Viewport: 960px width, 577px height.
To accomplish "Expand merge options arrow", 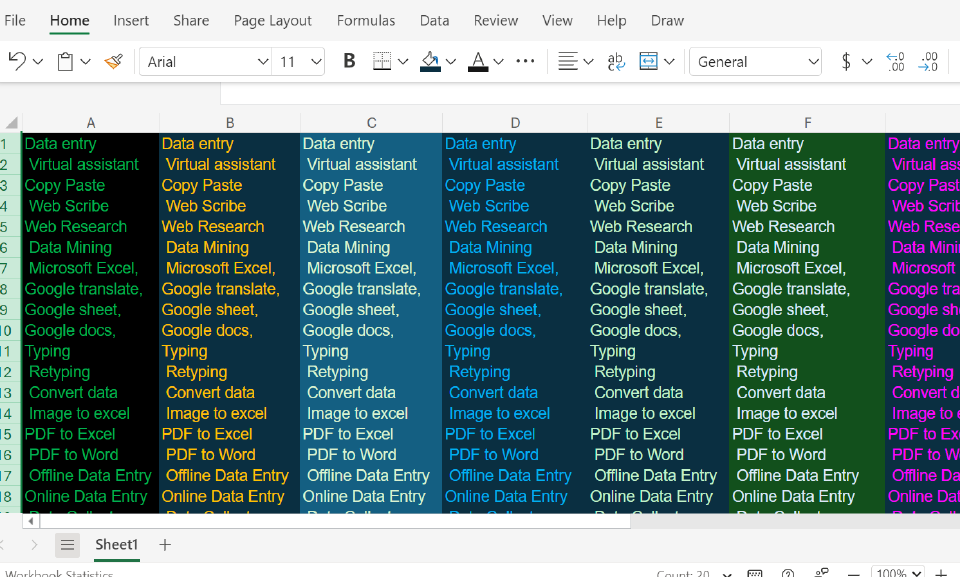I will [669, 61].
